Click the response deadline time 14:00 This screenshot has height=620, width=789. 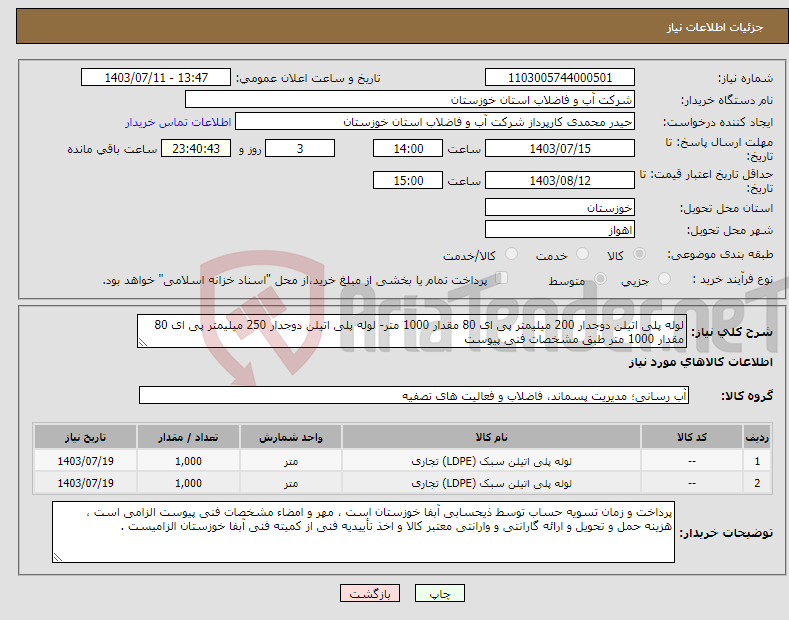[408, 148]
